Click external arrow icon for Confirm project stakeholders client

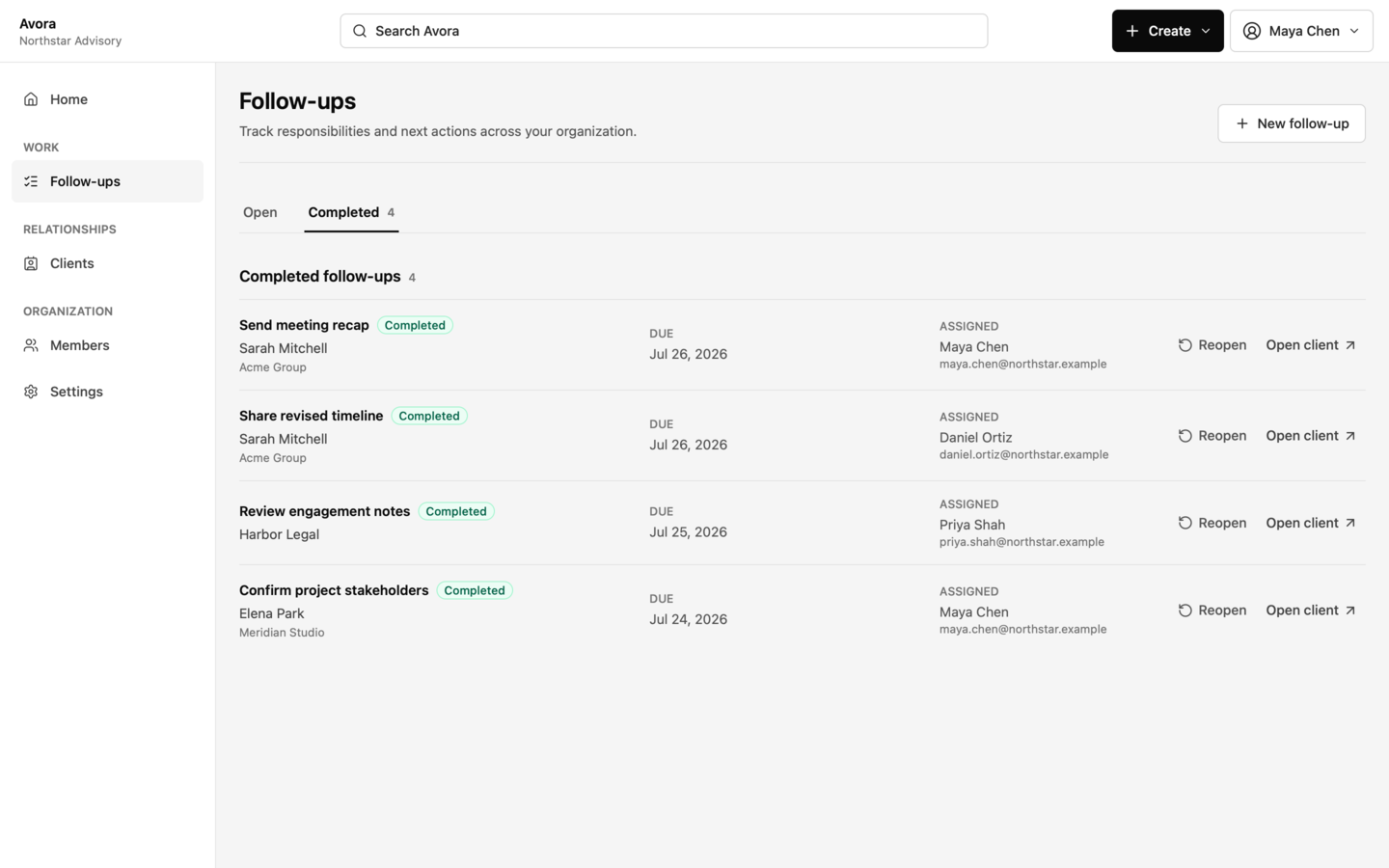(1350, 610)
